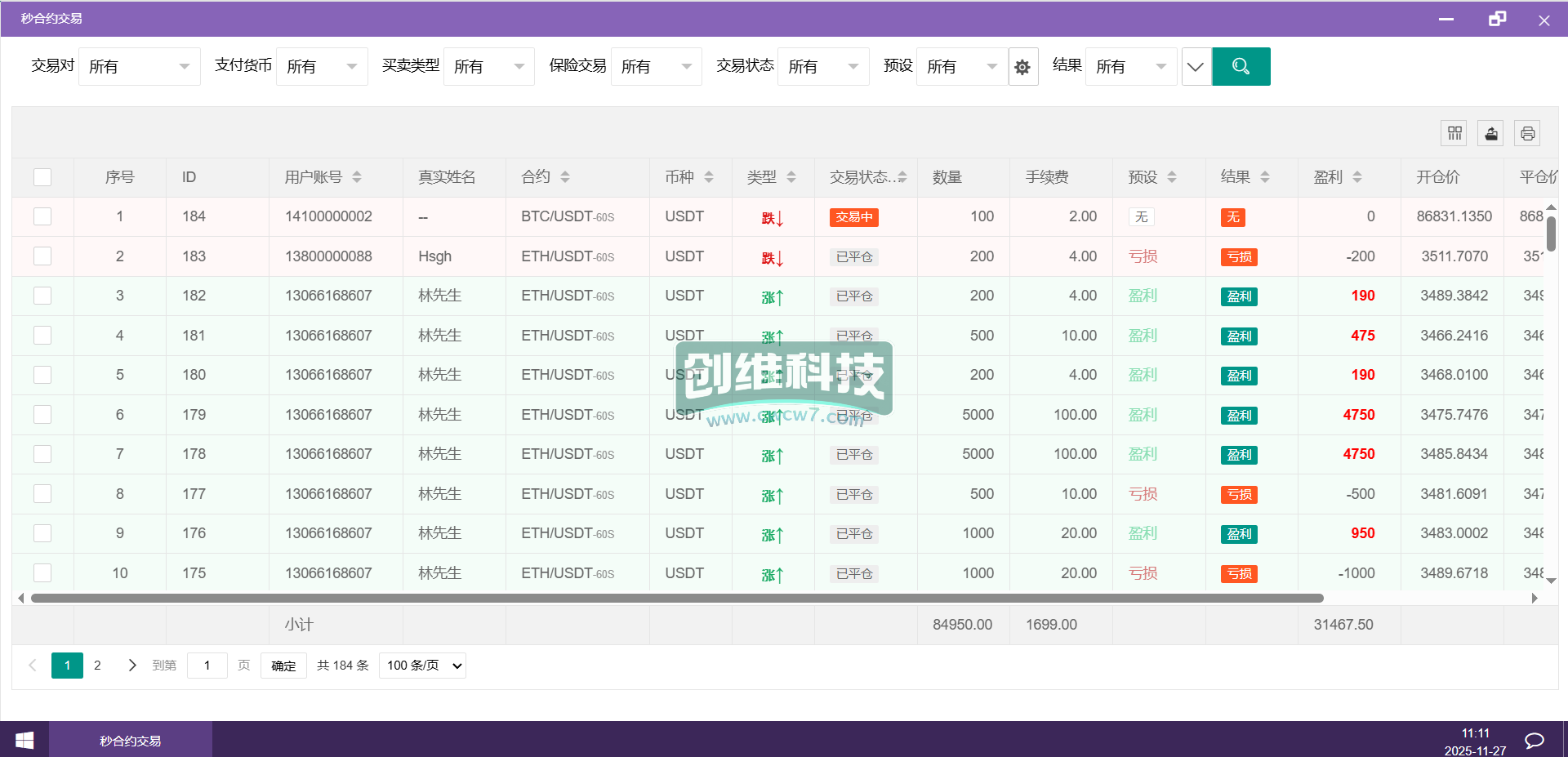Open the column filter grid icon
Image resolution: width=1568 pixels, height=757 pixels.
pos(1454,133)
